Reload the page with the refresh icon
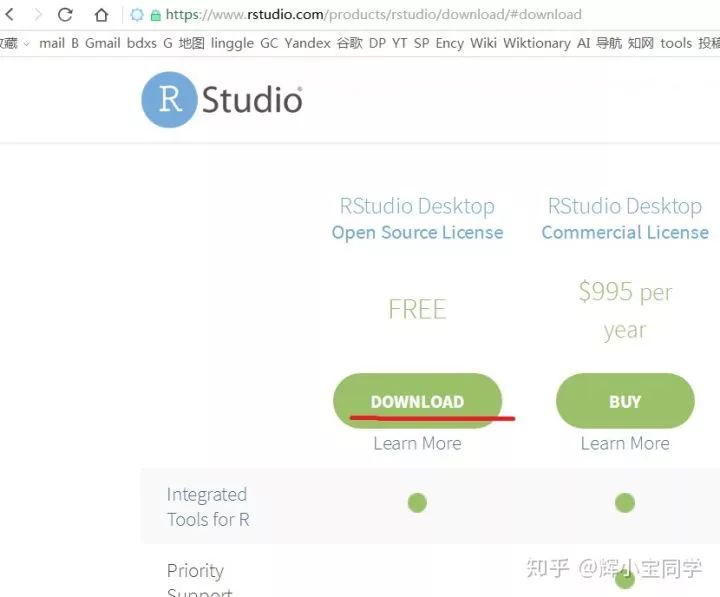 pos(65,15)
